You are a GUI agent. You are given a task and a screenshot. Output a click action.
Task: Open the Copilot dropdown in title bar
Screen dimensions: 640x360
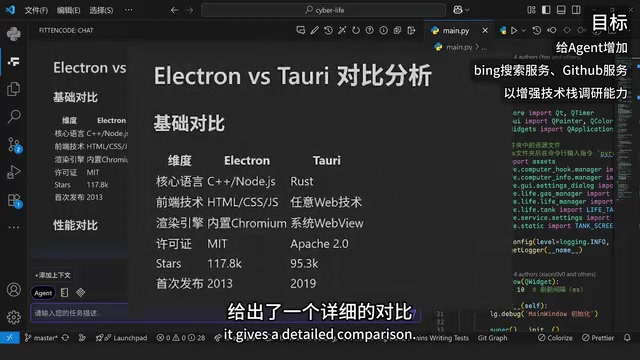click(461, 10)
